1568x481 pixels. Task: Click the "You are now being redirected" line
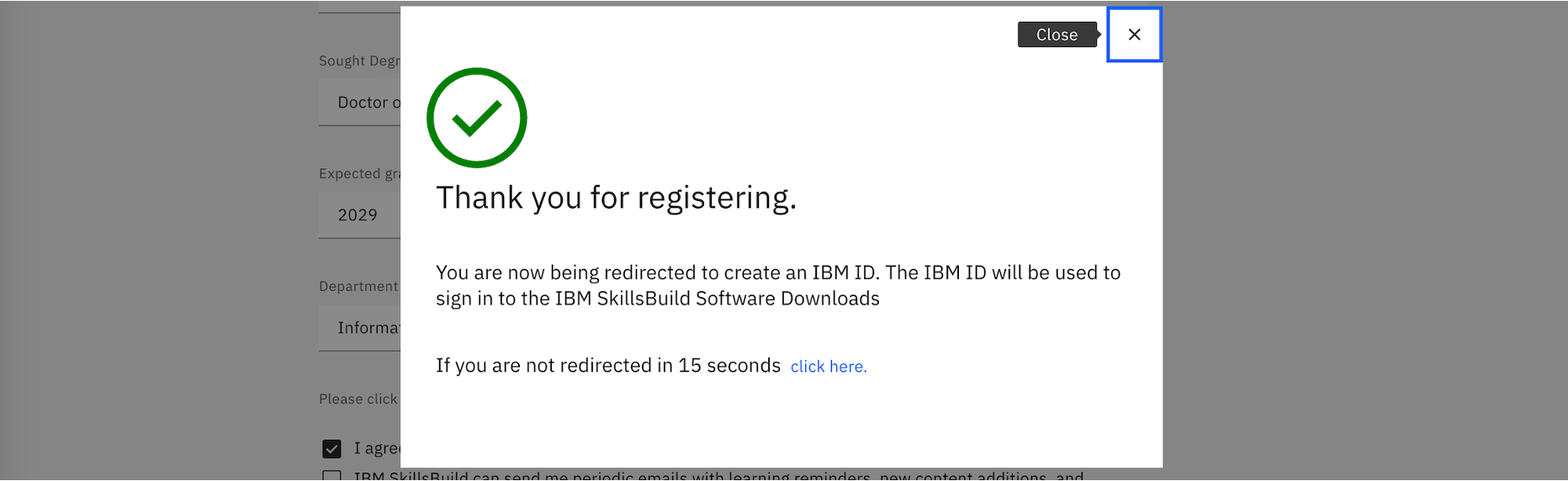coord(777,272)
